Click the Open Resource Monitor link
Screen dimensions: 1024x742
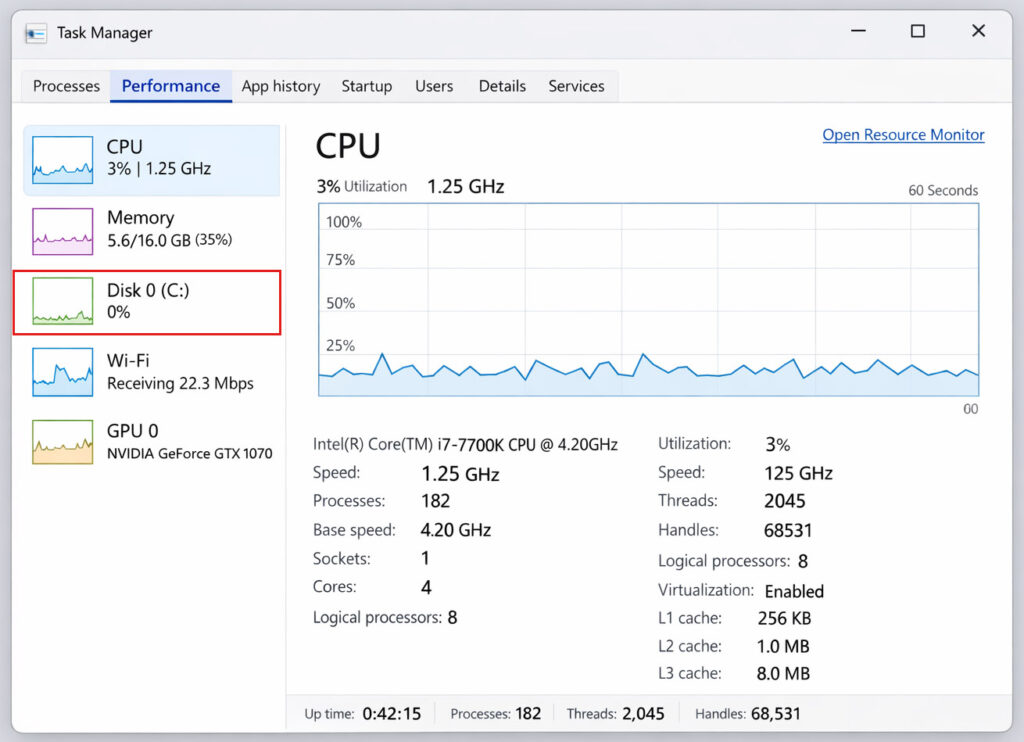pyautogui.click(x=903, y=135)
